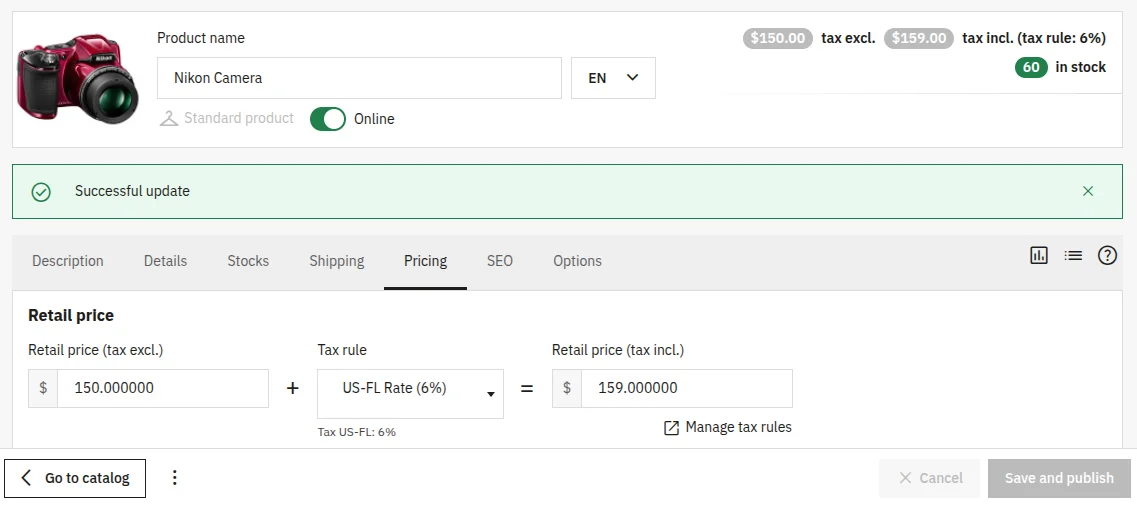
Task: Click the Standard product type label
Action: (239, 118)
